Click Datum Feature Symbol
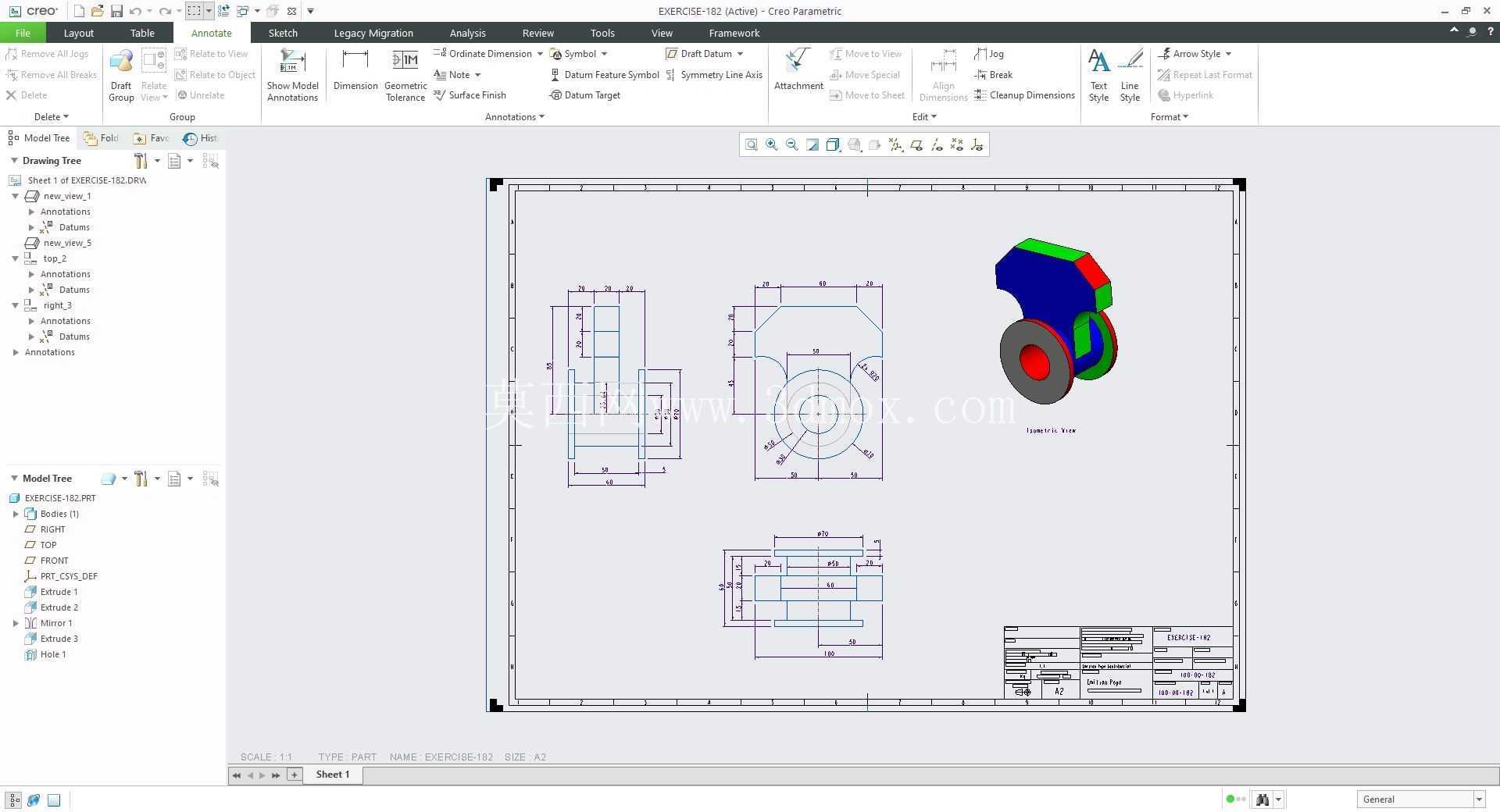This screenshot has width=1500, height=812. [x=605, y=75]
